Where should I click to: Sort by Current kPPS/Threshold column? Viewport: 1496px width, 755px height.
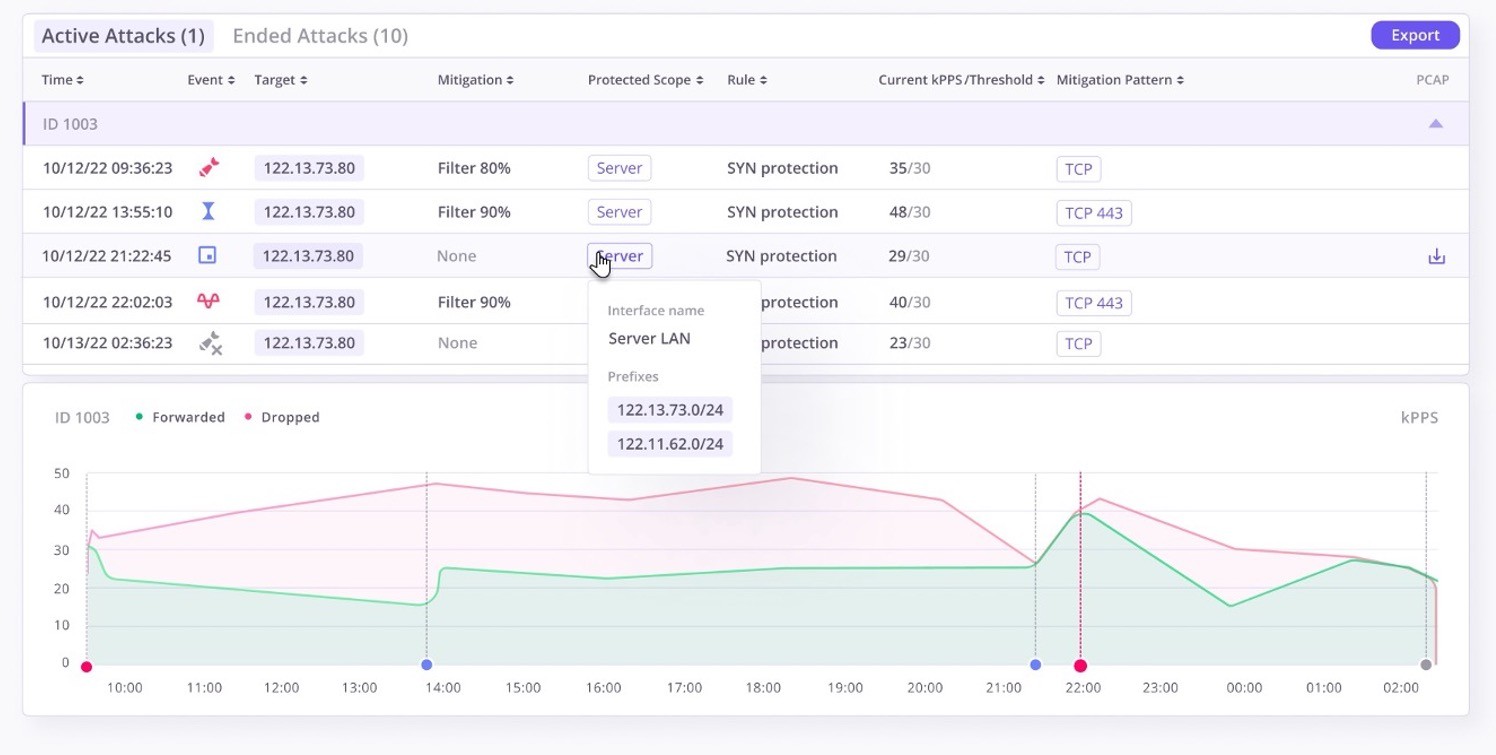(x=1040, y=79)
